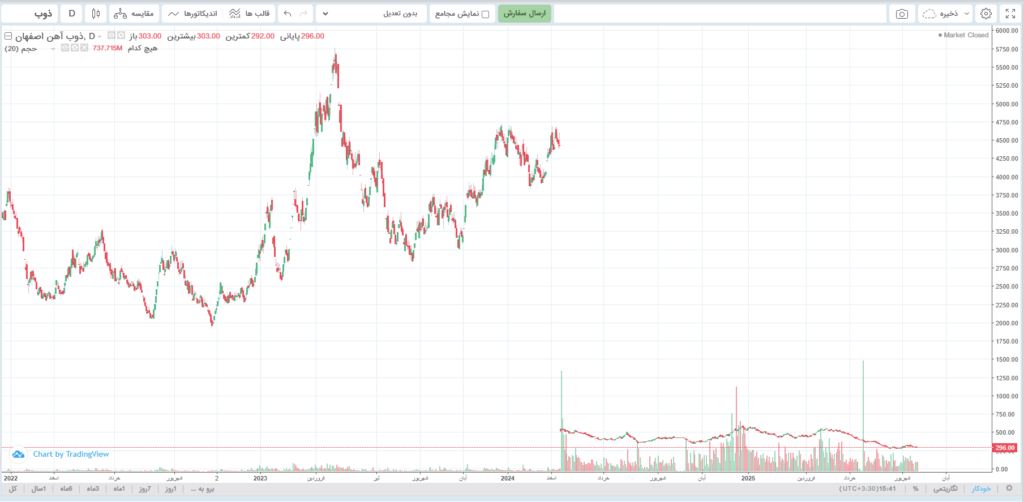Expand the بدون تعدیل adjustment dropdown
The image size is (1024, 502).
tap(377, 14)
